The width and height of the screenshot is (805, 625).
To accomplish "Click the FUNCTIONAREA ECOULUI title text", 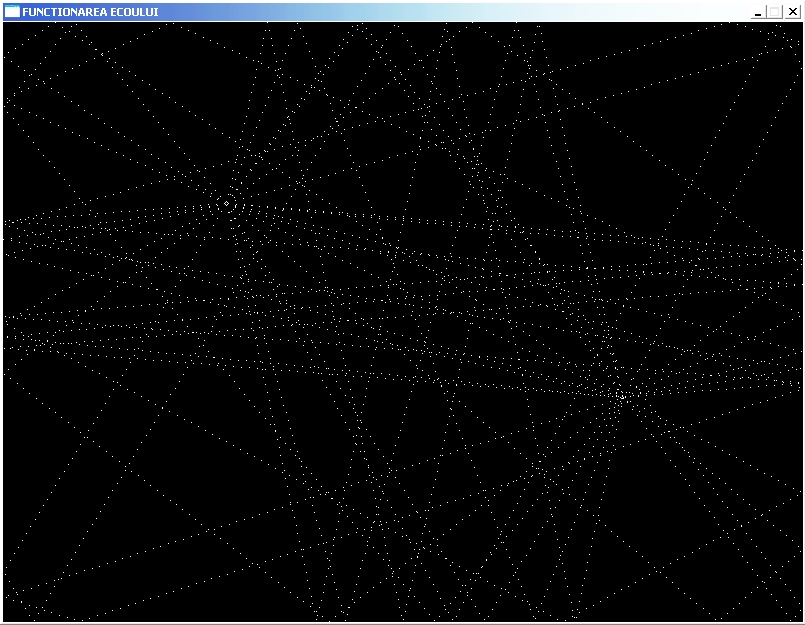I will coord(90,12).
